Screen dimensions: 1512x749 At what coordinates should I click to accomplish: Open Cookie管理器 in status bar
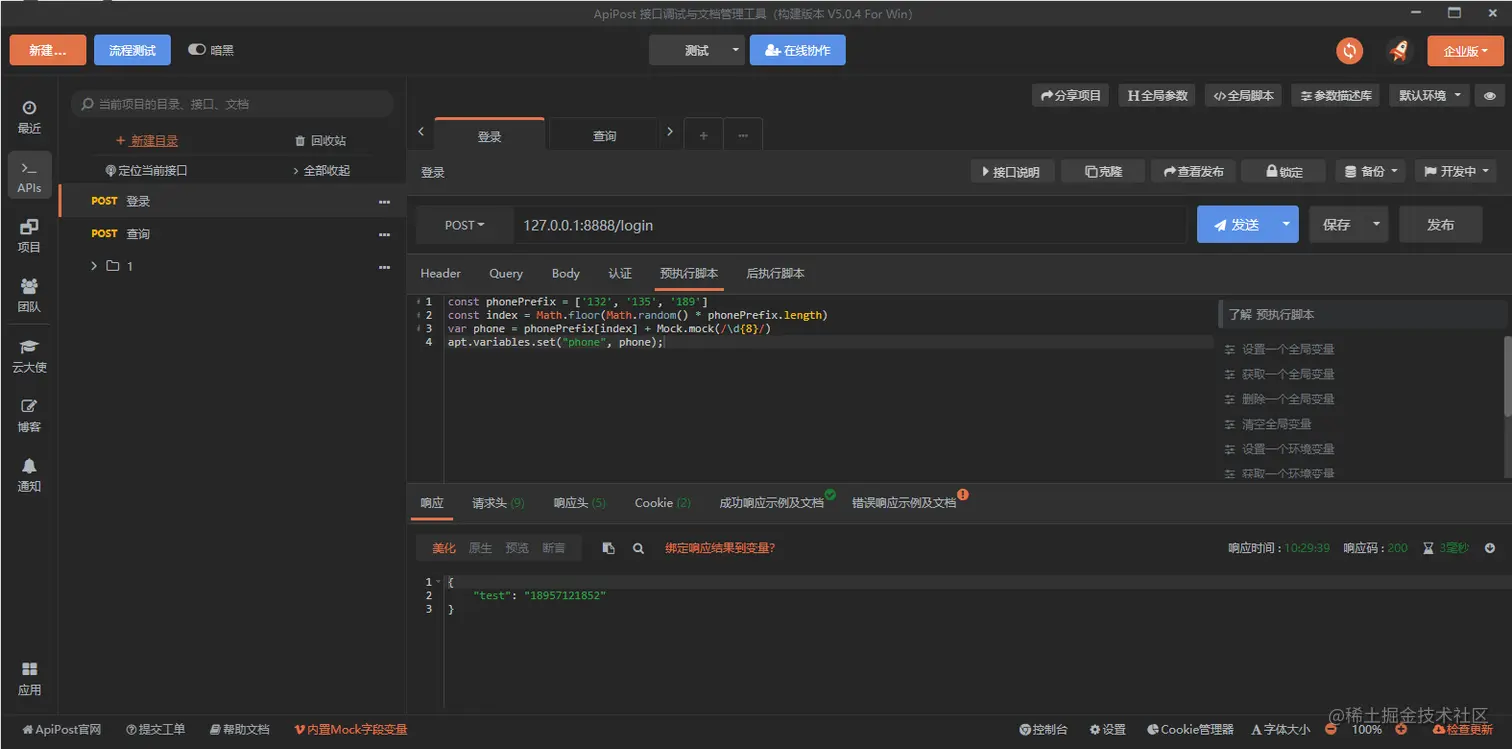1190,730
